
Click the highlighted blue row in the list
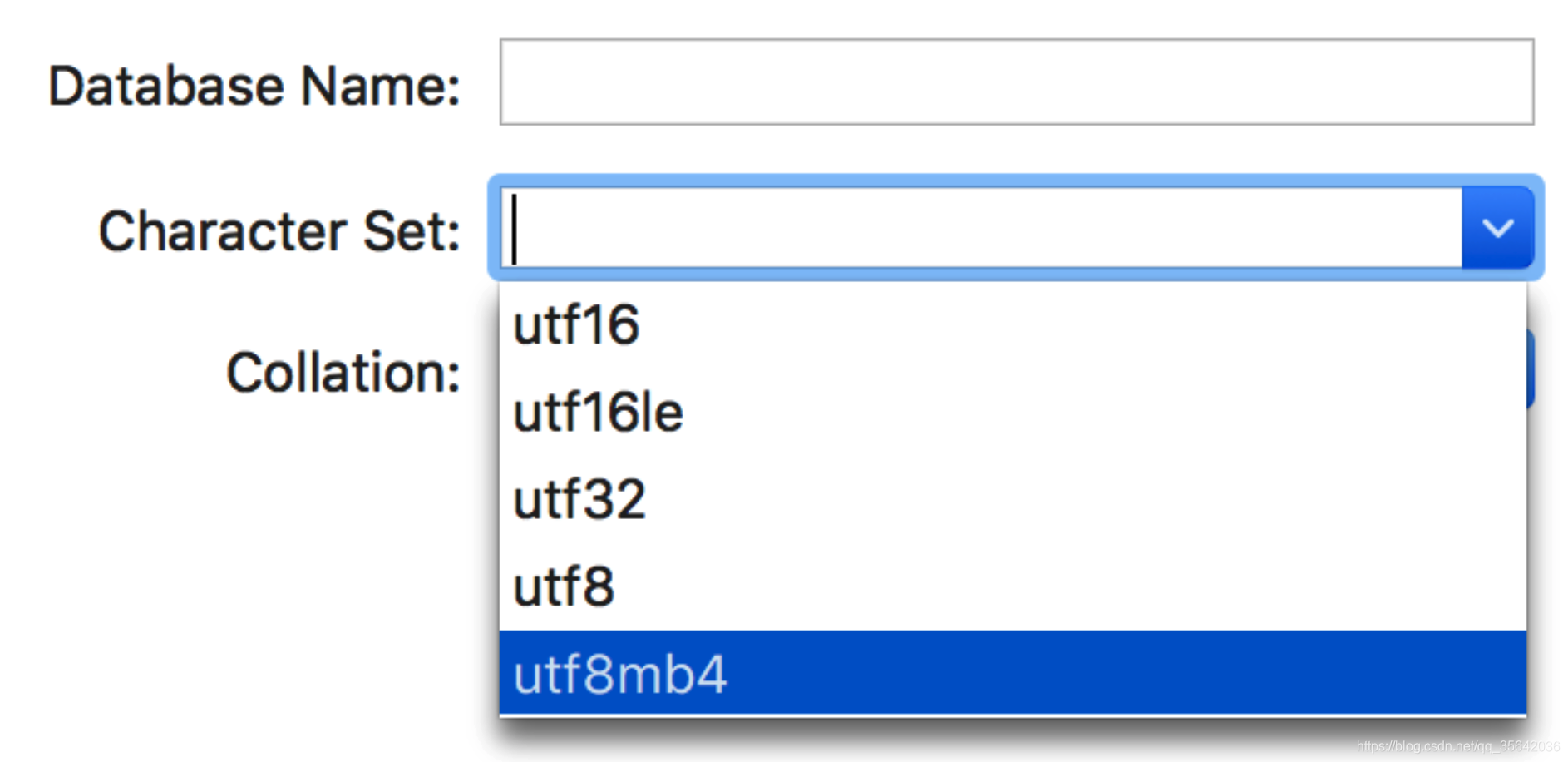[1012, 672]
